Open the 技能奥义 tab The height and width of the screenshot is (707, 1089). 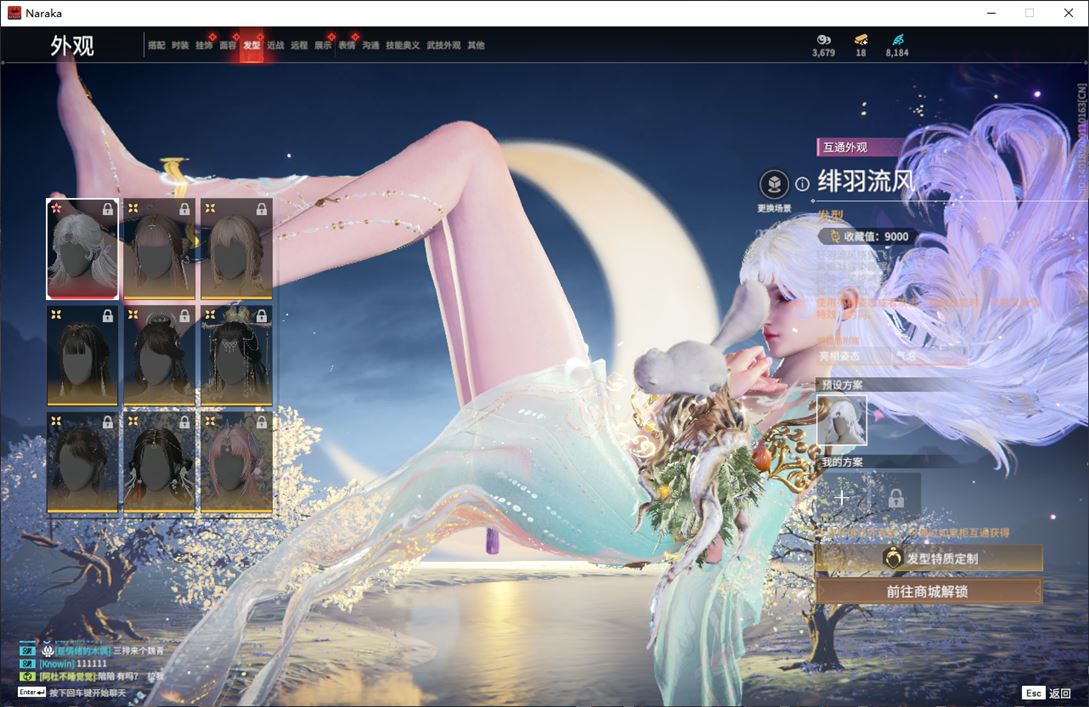403,45
